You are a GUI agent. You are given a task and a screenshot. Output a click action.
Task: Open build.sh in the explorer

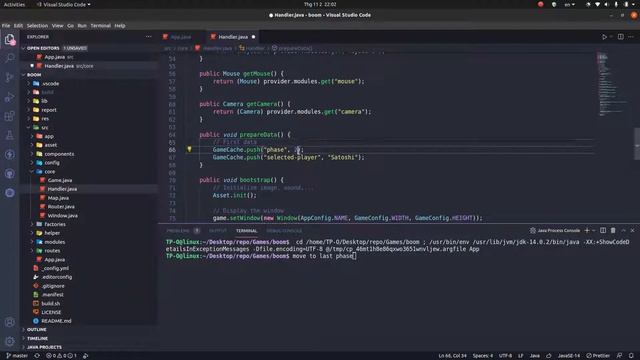51,303
